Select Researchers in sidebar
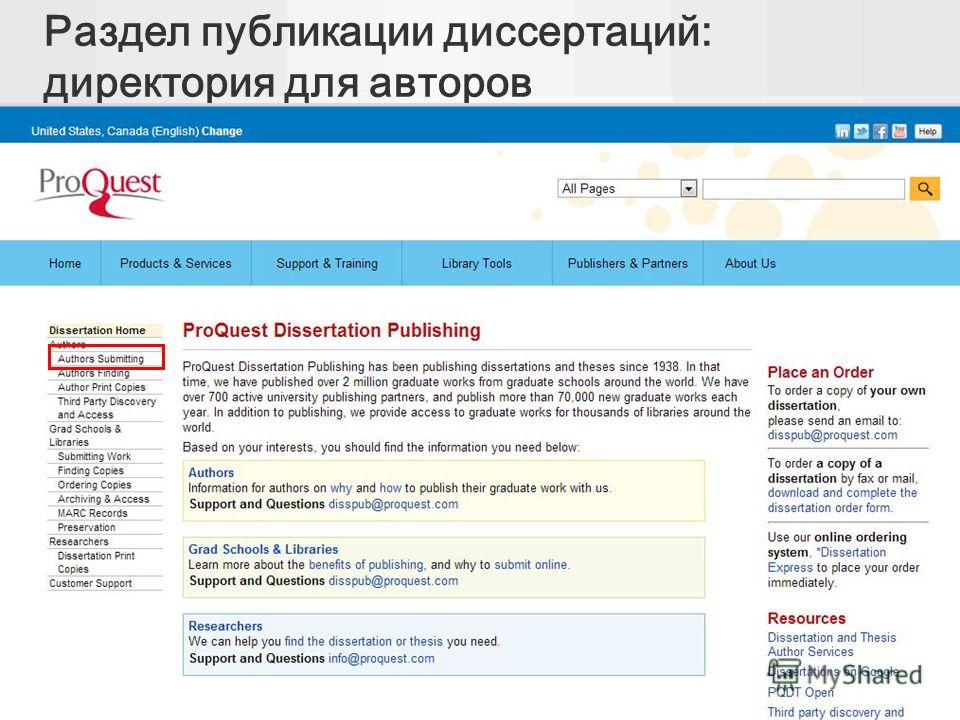960x720 pixels. coord(79,541)
